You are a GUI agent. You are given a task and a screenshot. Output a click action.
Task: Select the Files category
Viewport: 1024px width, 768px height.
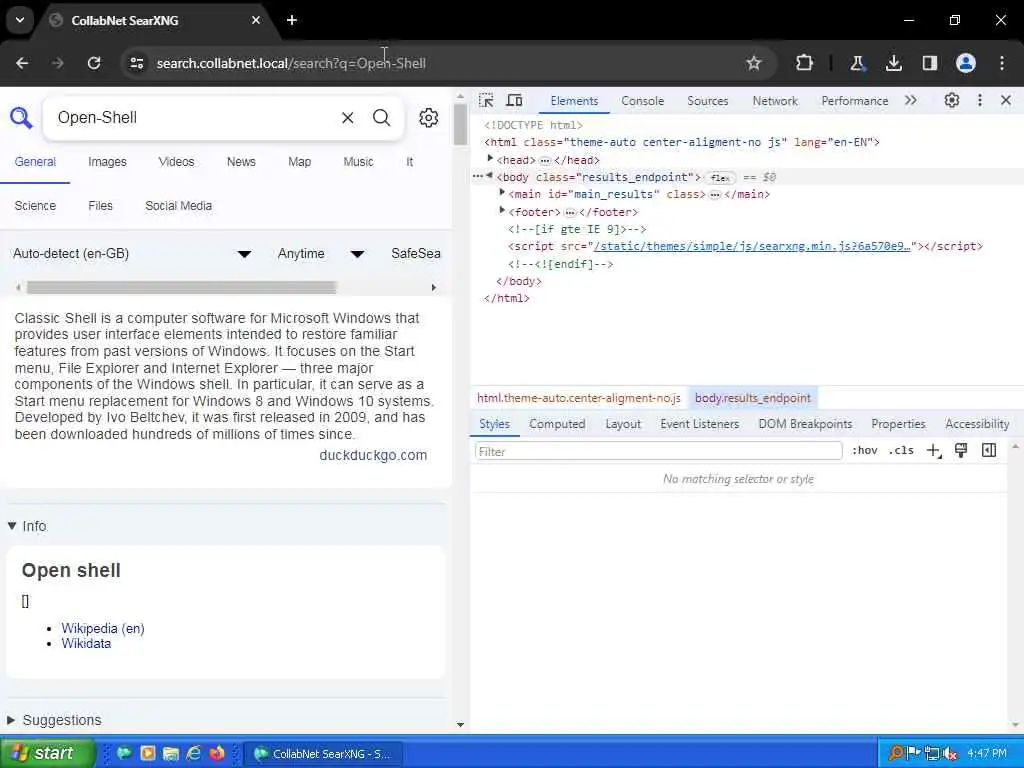click(101, 206)
